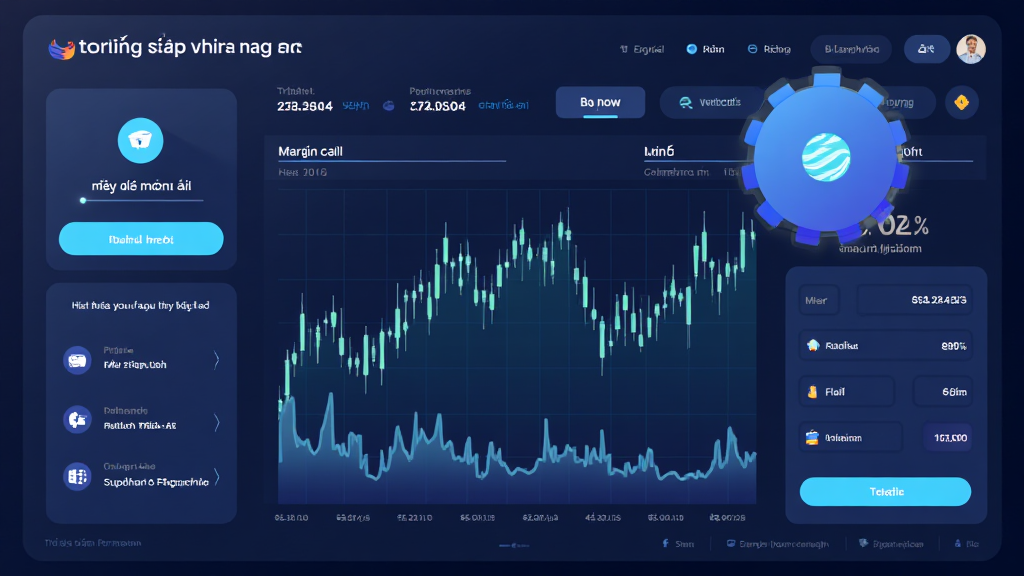Image resolution: width=1024 pixels, height=576 pixels.
Task: Click the app logo in the header
Action: [62, 48]
